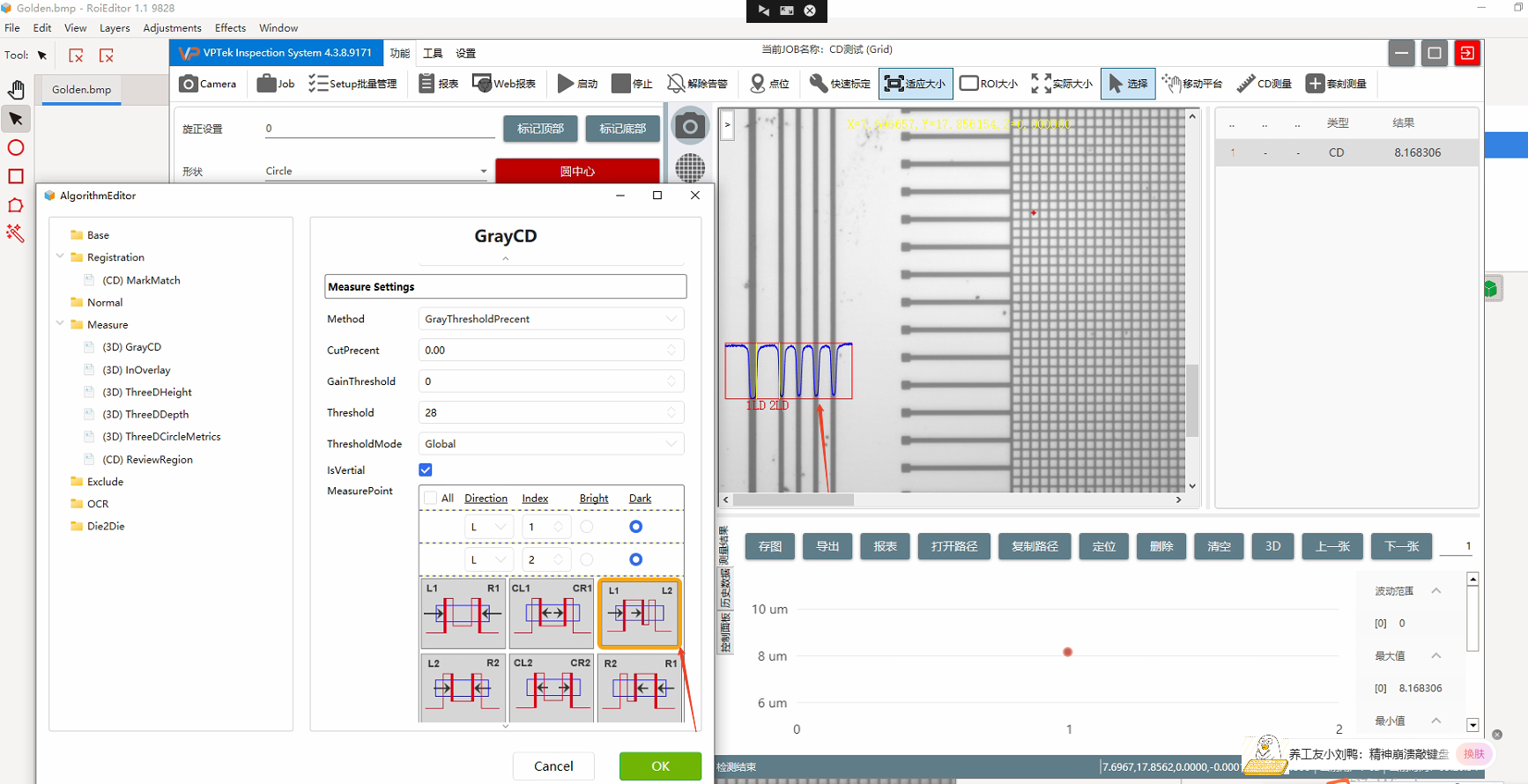Click the OK button

660,766
